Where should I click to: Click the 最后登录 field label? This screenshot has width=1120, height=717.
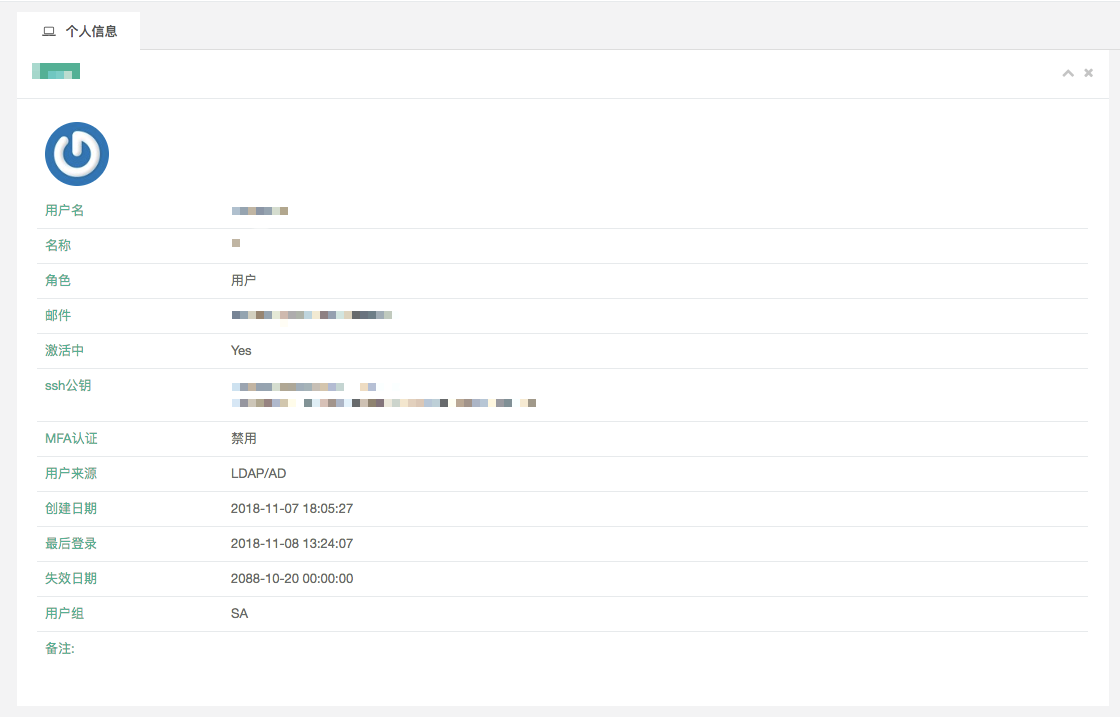tap(71, 543)
